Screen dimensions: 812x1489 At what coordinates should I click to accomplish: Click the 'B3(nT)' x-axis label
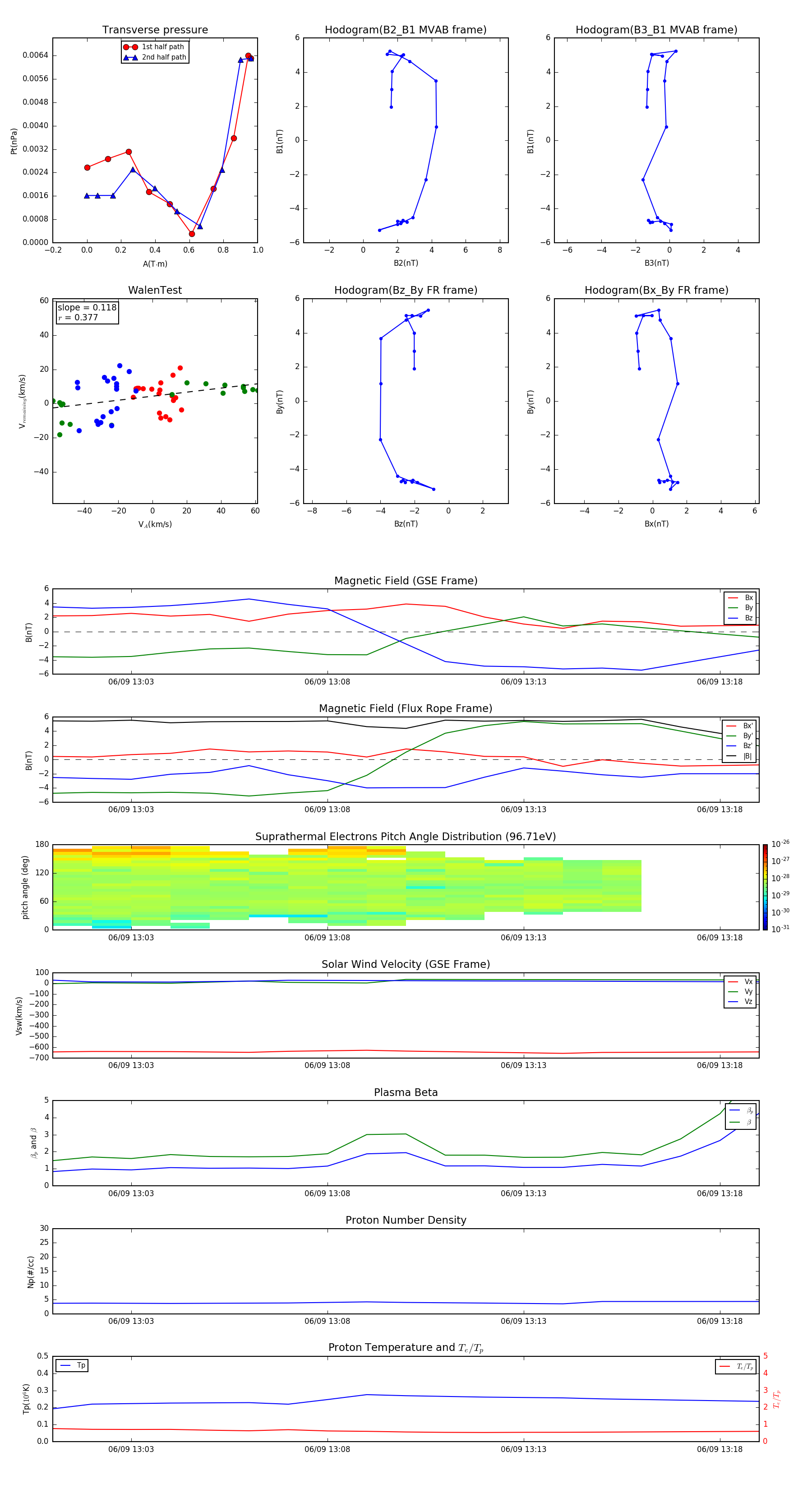[656, 263]
